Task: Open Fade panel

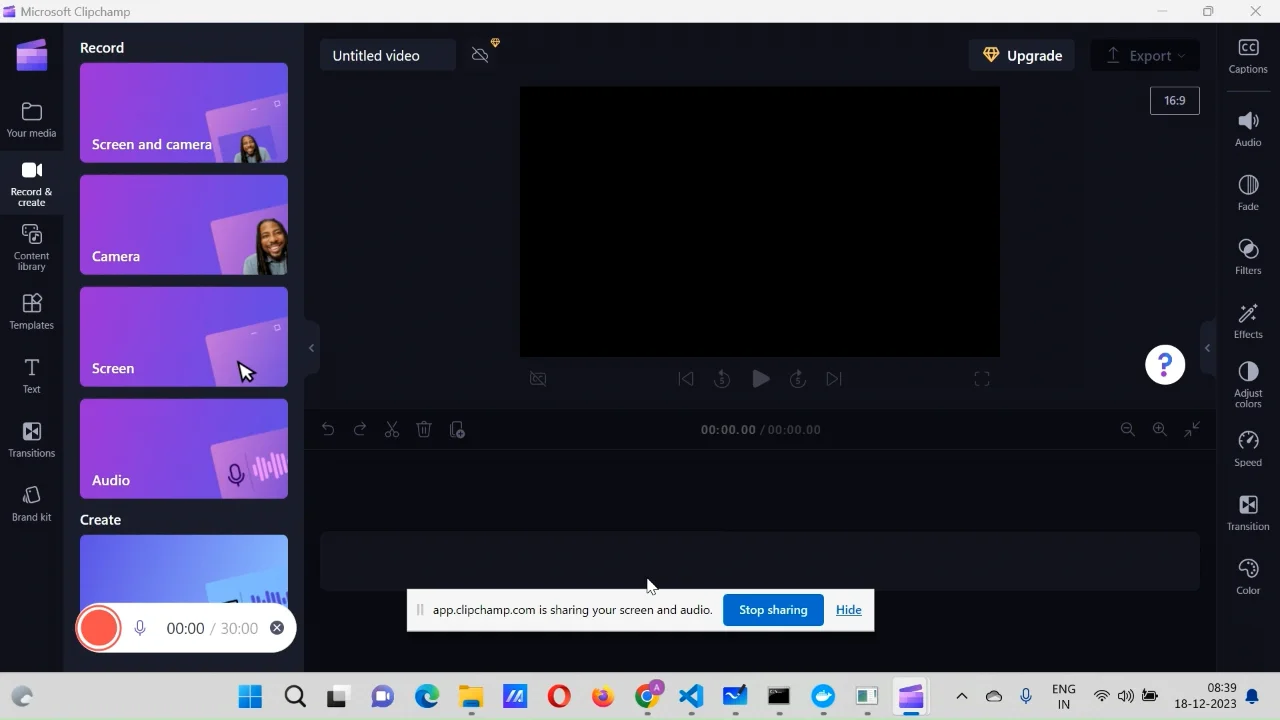Action: pyautogui.click(x=1248, y=193)
